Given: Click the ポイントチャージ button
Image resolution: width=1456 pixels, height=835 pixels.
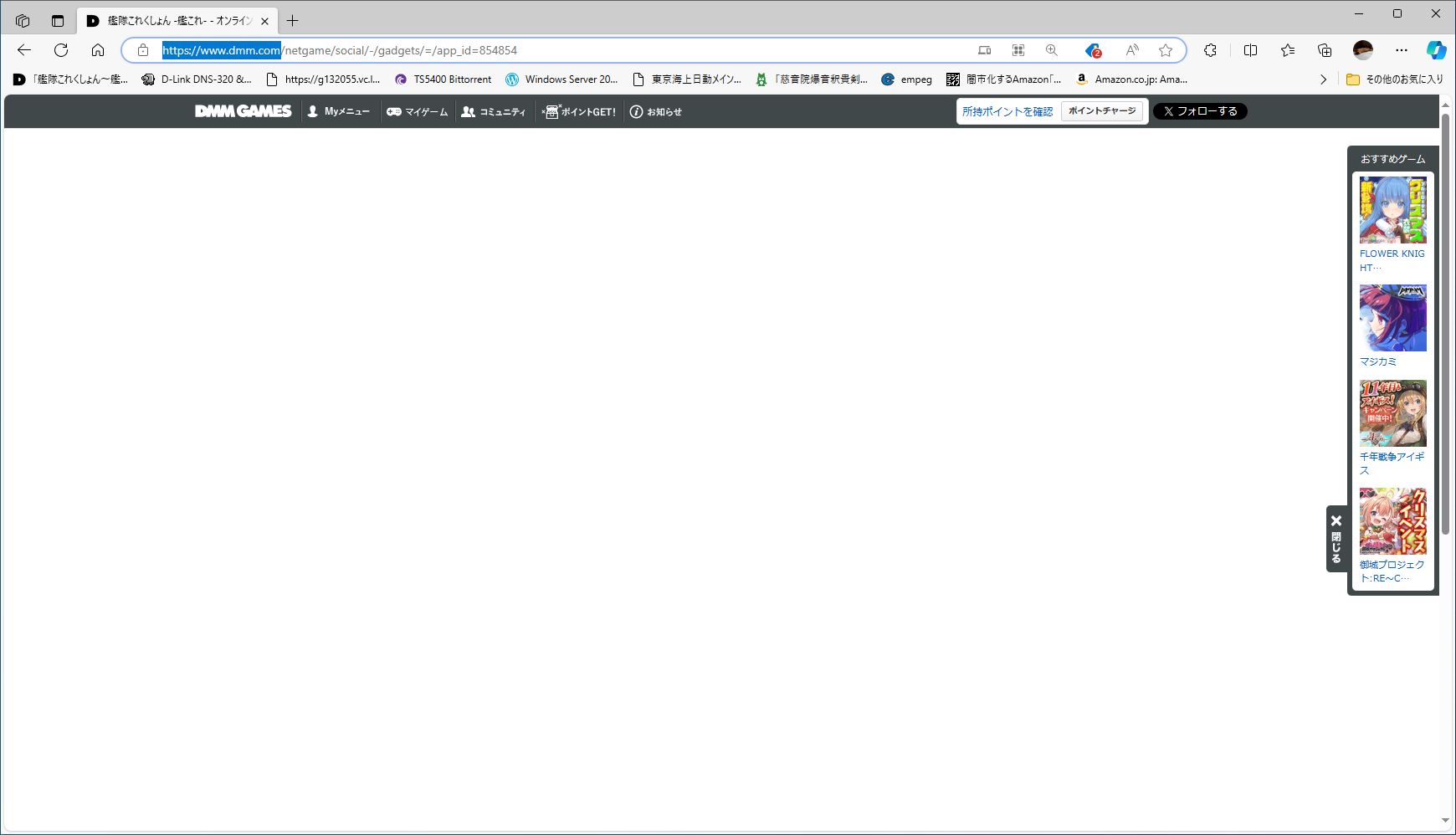Looking at the screenshot, I should 1102,111.
